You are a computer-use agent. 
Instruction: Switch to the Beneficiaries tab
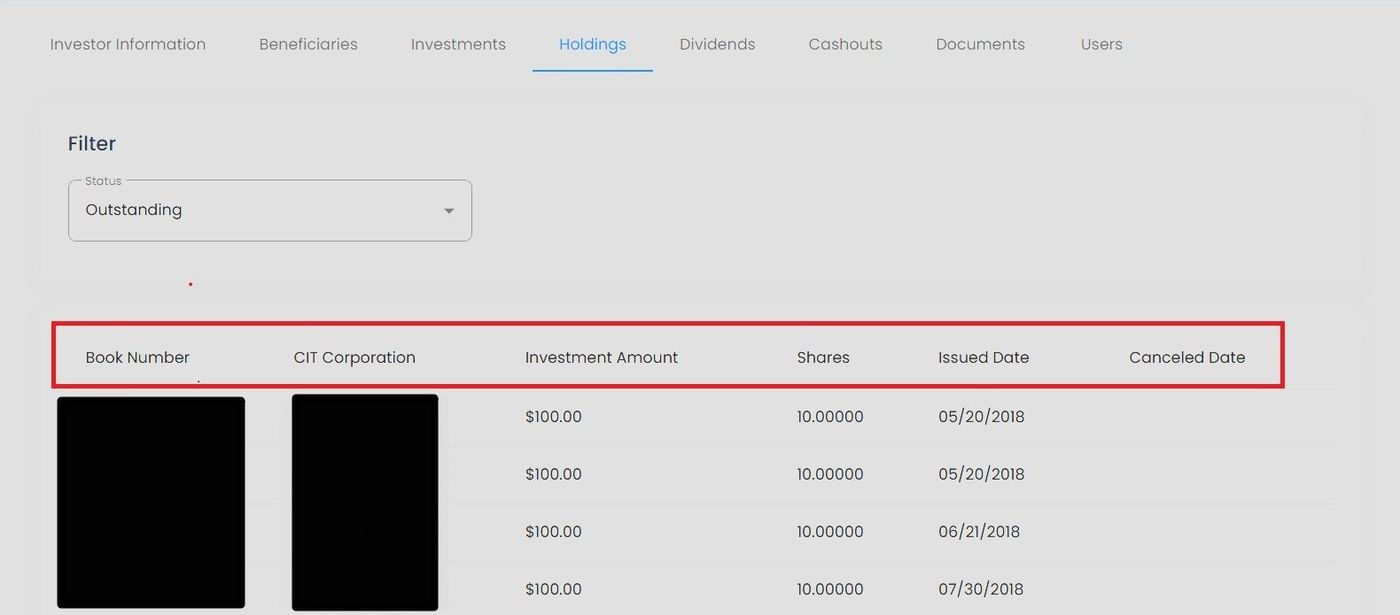[x=308, y=44]
